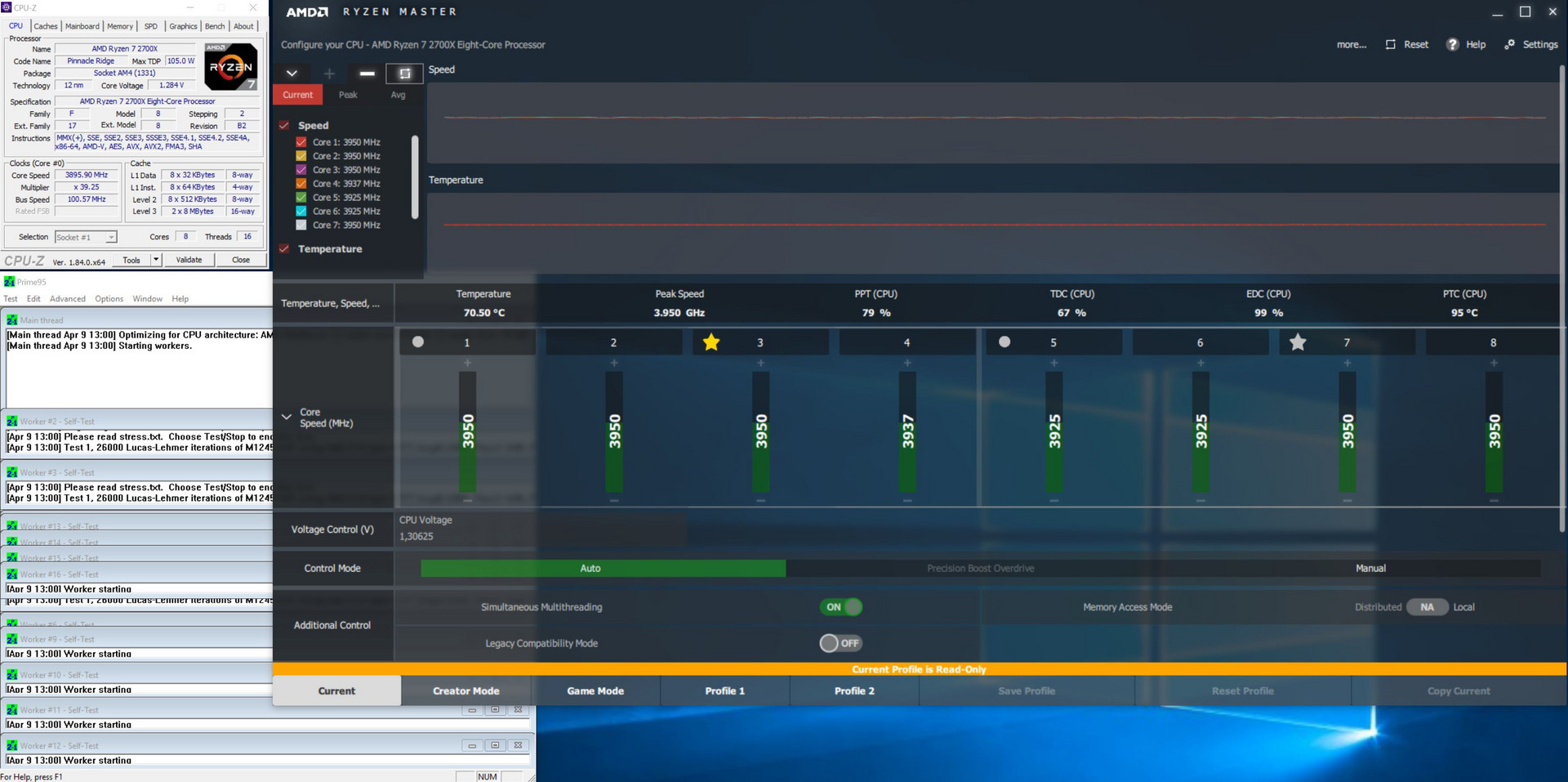Screen dimensions: 1568x782
Task: Click the core 6 speed bar showing 3925
Action: click(x=1200, y=431)
